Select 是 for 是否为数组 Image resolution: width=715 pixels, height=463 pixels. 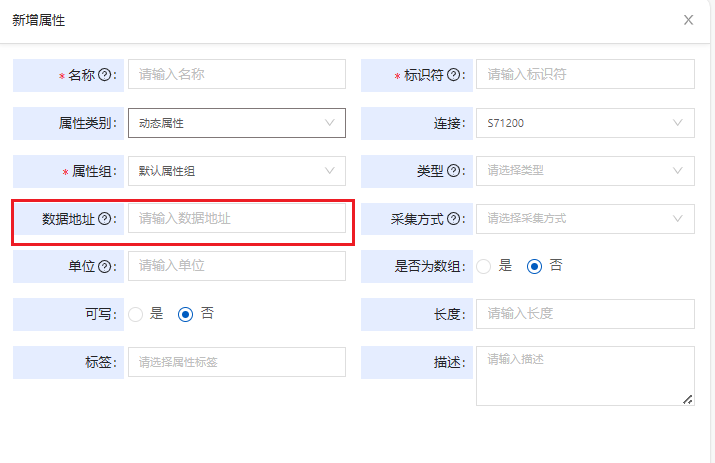tap(483, 266)
